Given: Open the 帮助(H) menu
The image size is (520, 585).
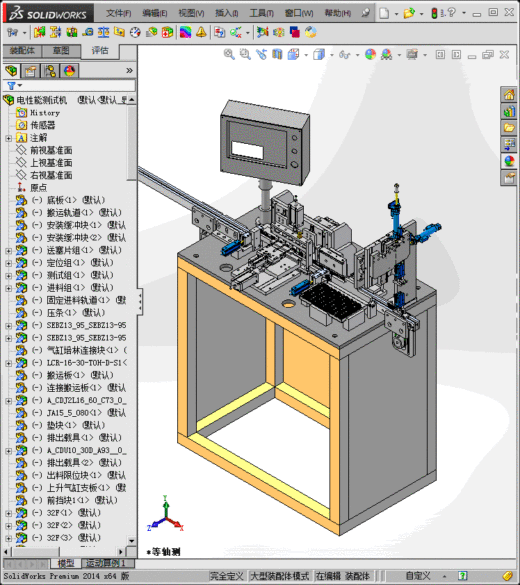Looking at the screenshot, I should click(338, 13).
